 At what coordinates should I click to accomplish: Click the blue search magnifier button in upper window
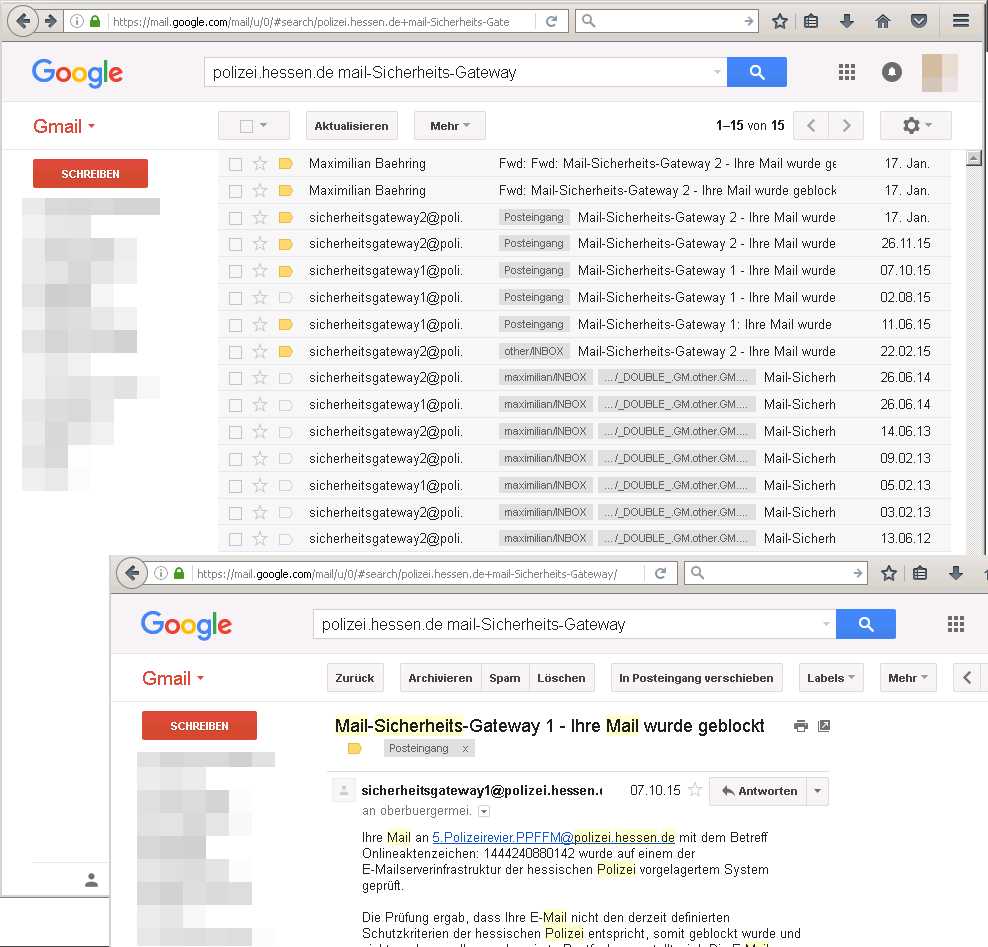click(756, 72)
